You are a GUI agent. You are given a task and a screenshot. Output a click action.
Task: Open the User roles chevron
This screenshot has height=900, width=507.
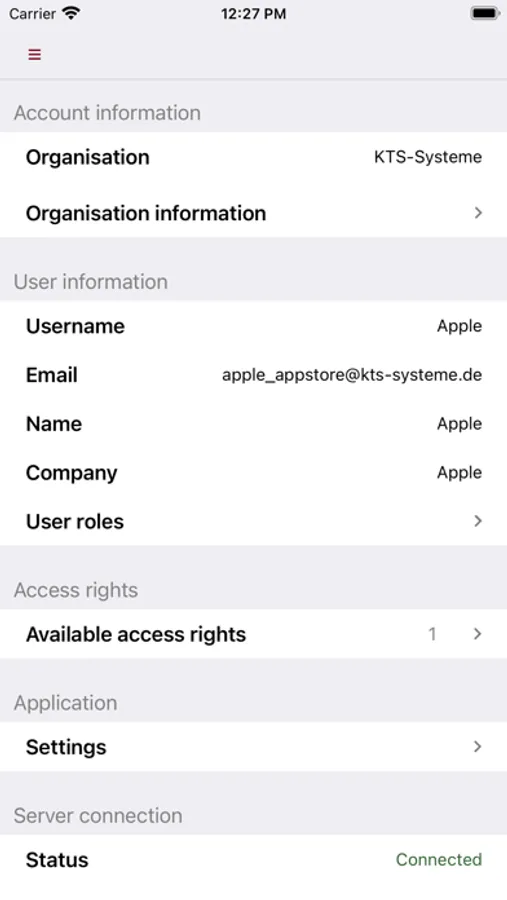point(478,521)
